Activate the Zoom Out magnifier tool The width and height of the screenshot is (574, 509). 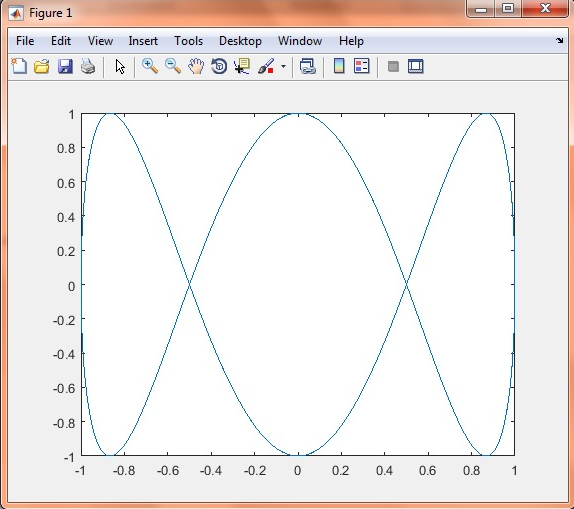point(173,66)
